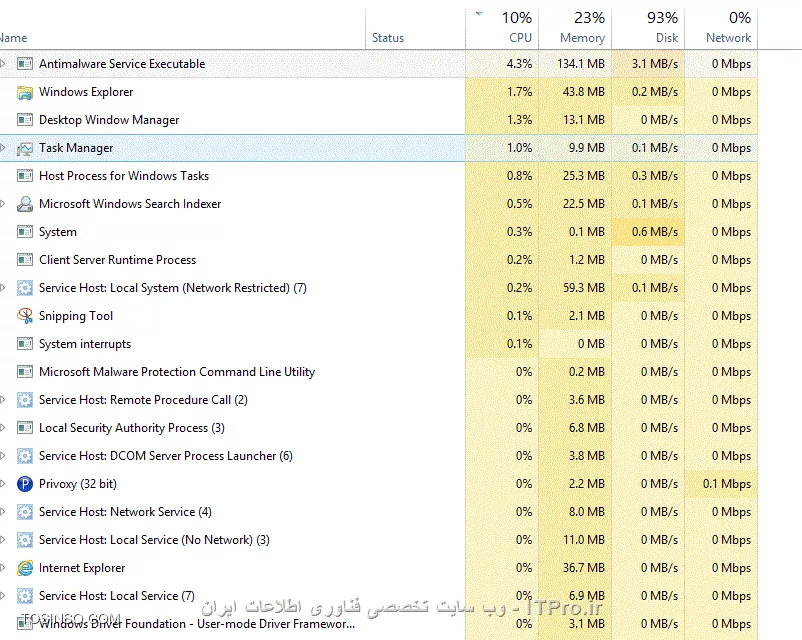This screenshot has width=802, height=640.
Task: Click the Host Process for Windows Tasks icon
Action: click(25, 176)
